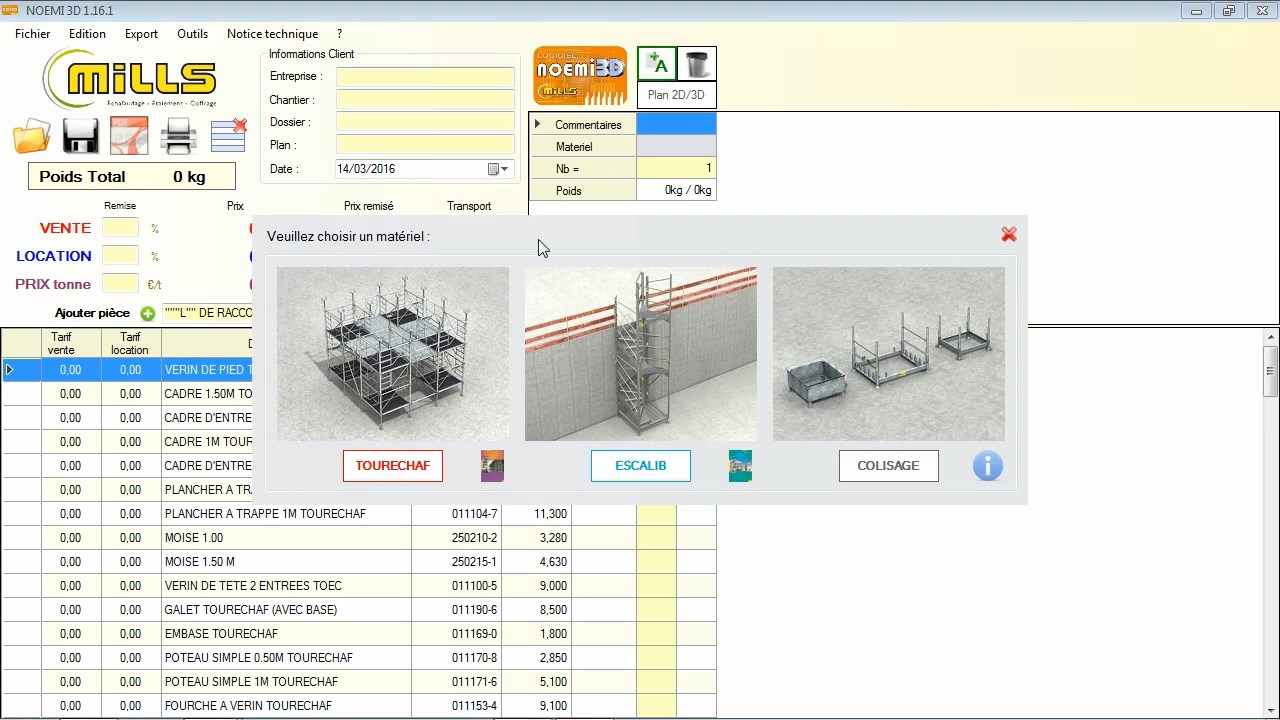Select the EMBASE TOURECHAF row
1280x720 pixels.
point(358,634)
